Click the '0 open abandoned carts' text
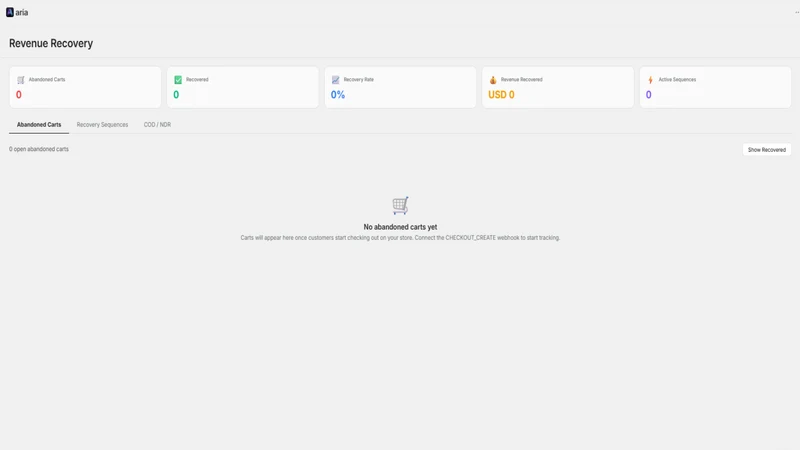Image resolution: width=800 pixels, height=450 pixels. coord(39,149)
